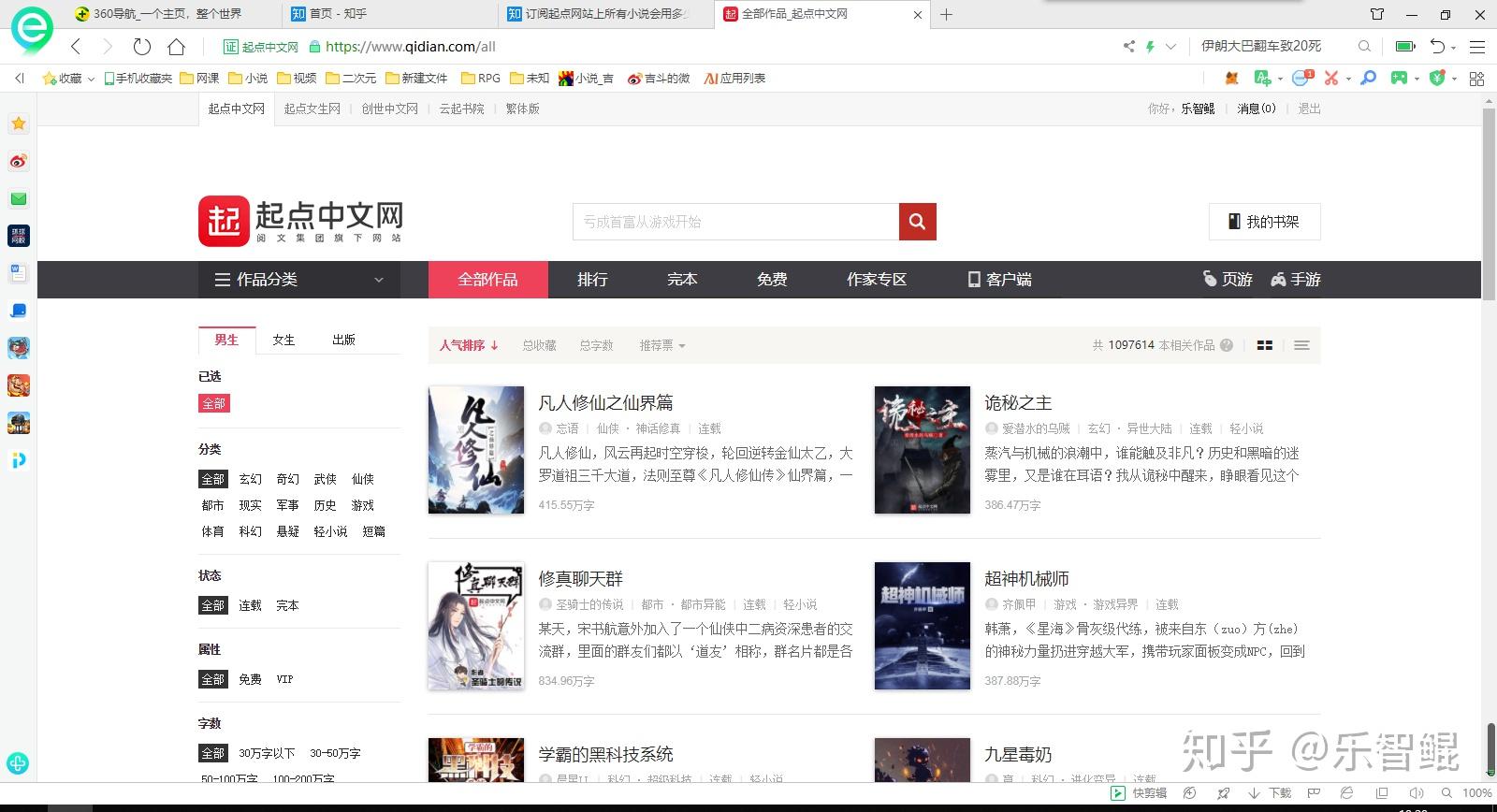Viewport: 1497px width, 812px height.
Task: Go to the browser home page icon
Action: click(176, 46)
